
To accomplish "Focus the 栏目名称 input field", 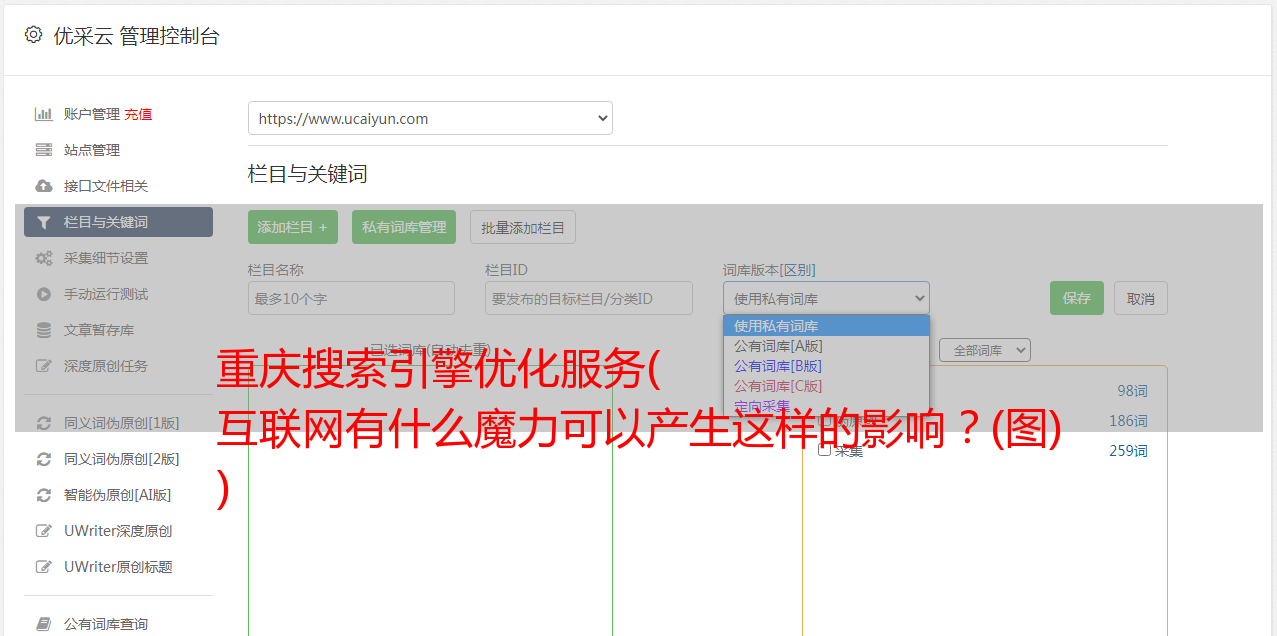I will pos(351,298).
